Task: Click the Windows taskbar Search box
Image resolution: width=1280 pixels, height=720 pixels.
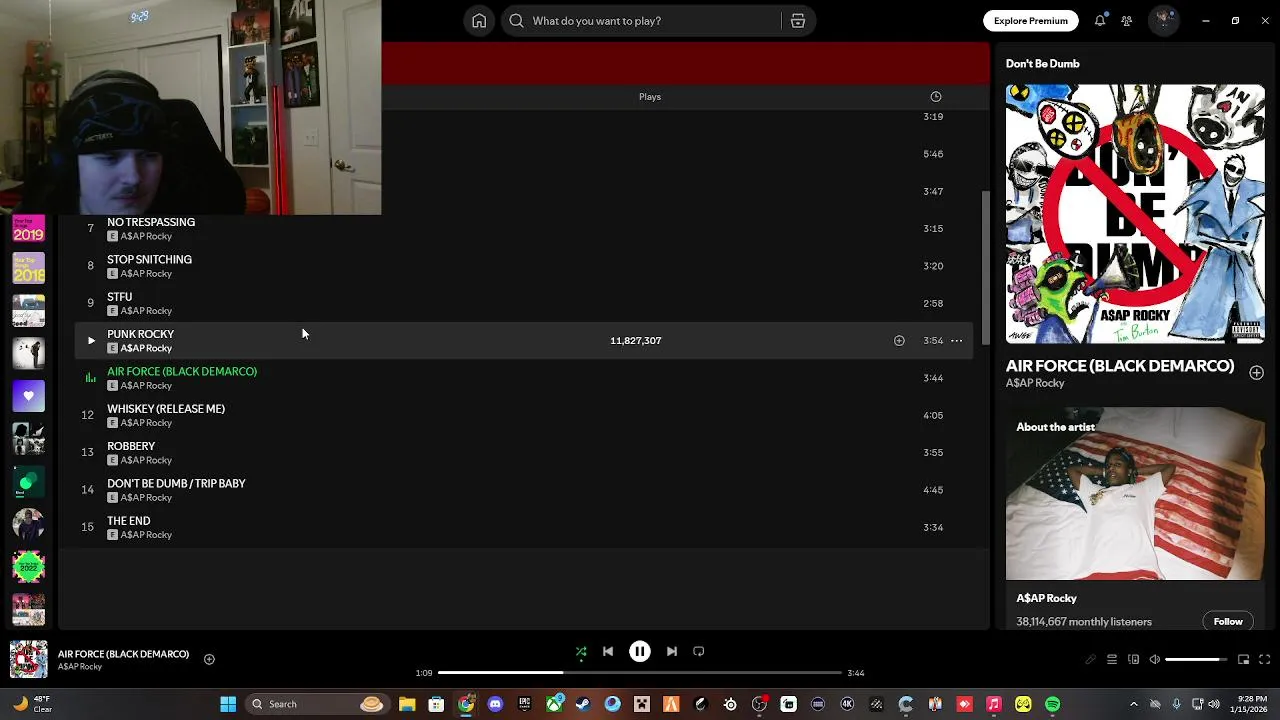Action: (x=316, y=704)
